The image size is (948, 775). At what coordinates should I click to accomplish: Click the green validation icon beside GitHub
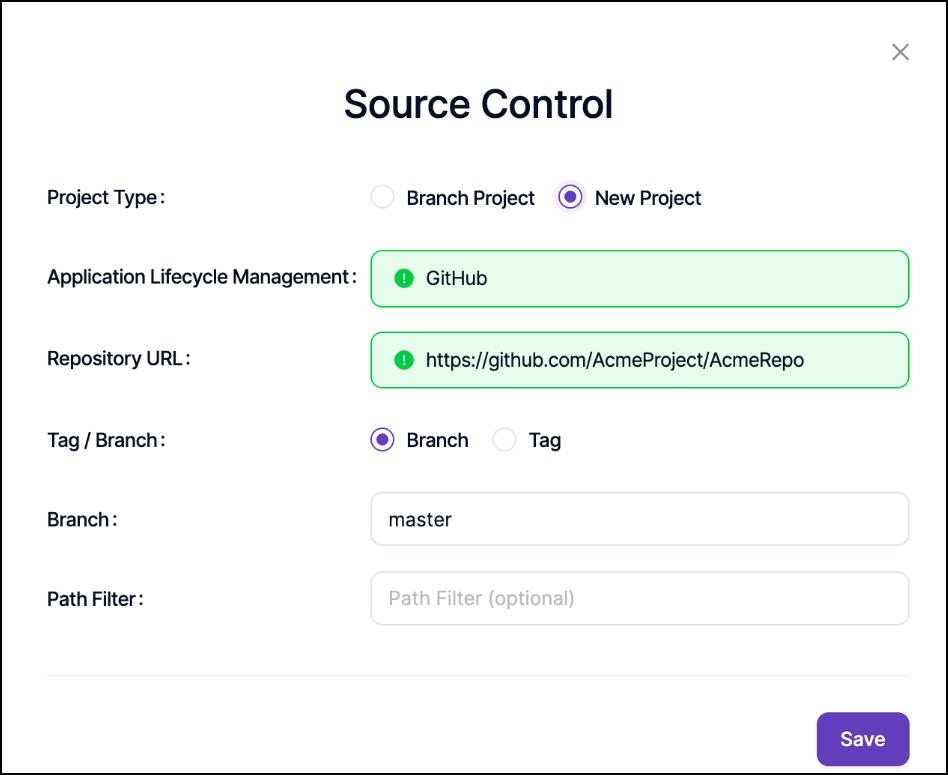coord(404,279)
